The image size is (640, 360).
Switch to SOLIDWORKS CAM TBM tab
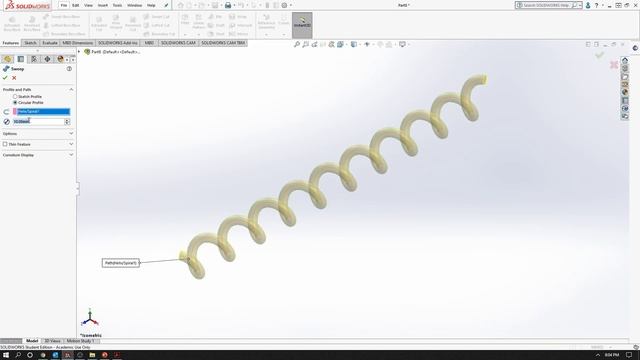(223, 43)
